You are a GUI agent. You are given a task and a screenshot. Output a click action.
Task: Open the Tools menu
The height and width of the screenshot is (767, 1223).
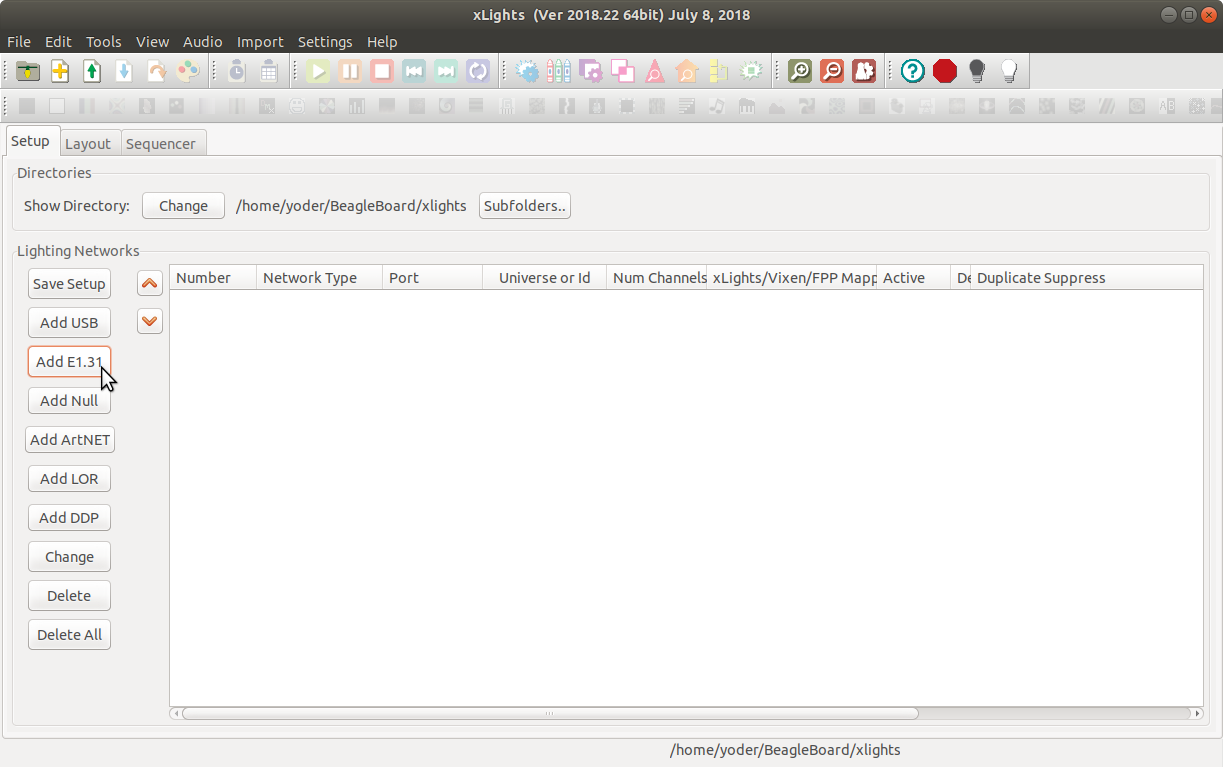[x=103, y=42]
